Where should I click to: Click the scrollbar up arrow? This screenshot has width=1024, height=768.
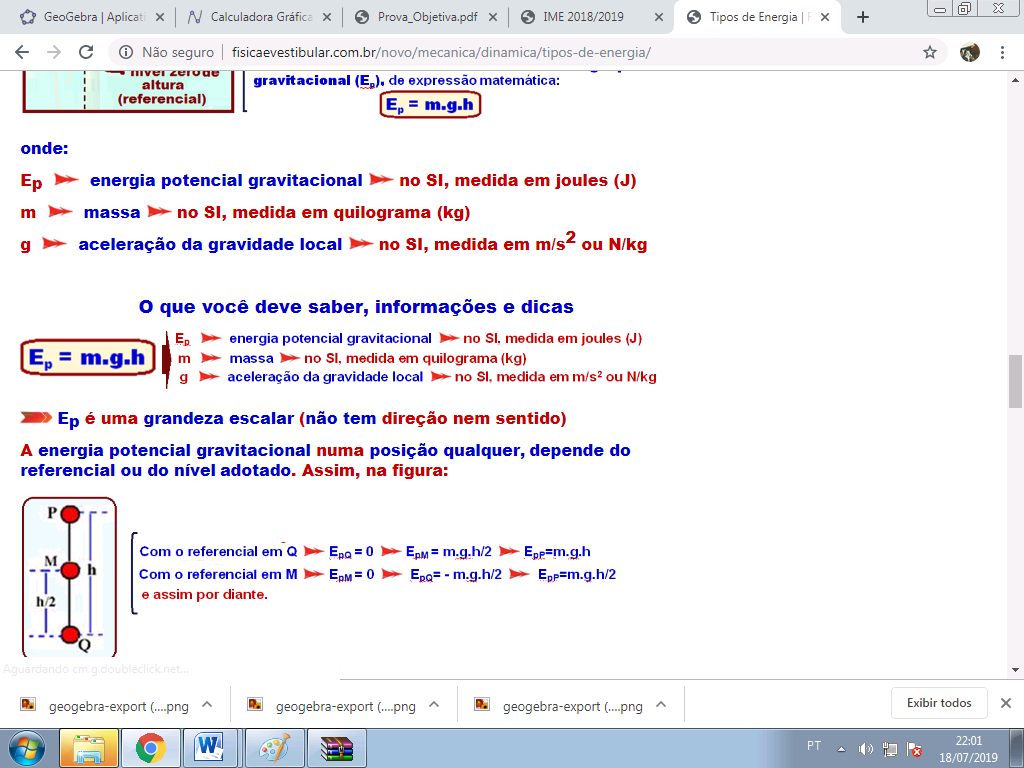(1015, 80)
